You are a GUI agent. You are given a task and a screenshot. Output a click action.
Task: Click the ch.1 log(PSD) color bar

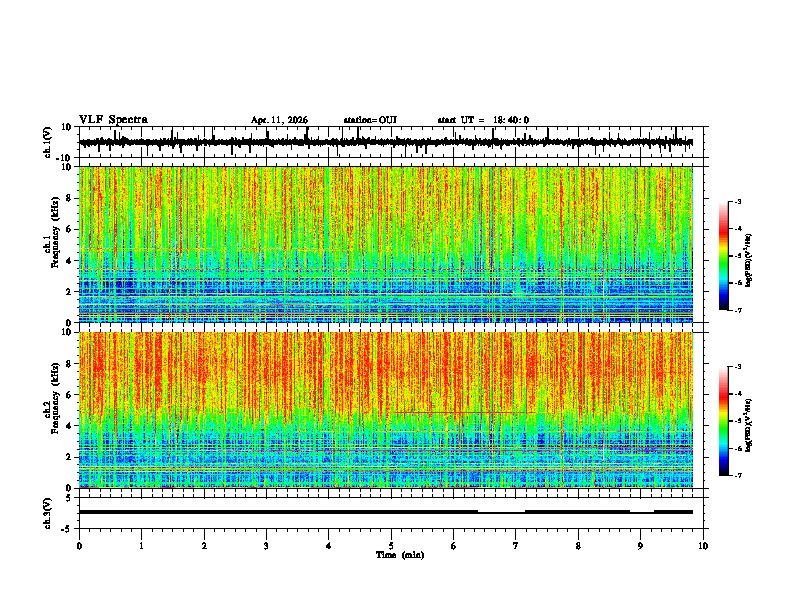click(724, 256)
